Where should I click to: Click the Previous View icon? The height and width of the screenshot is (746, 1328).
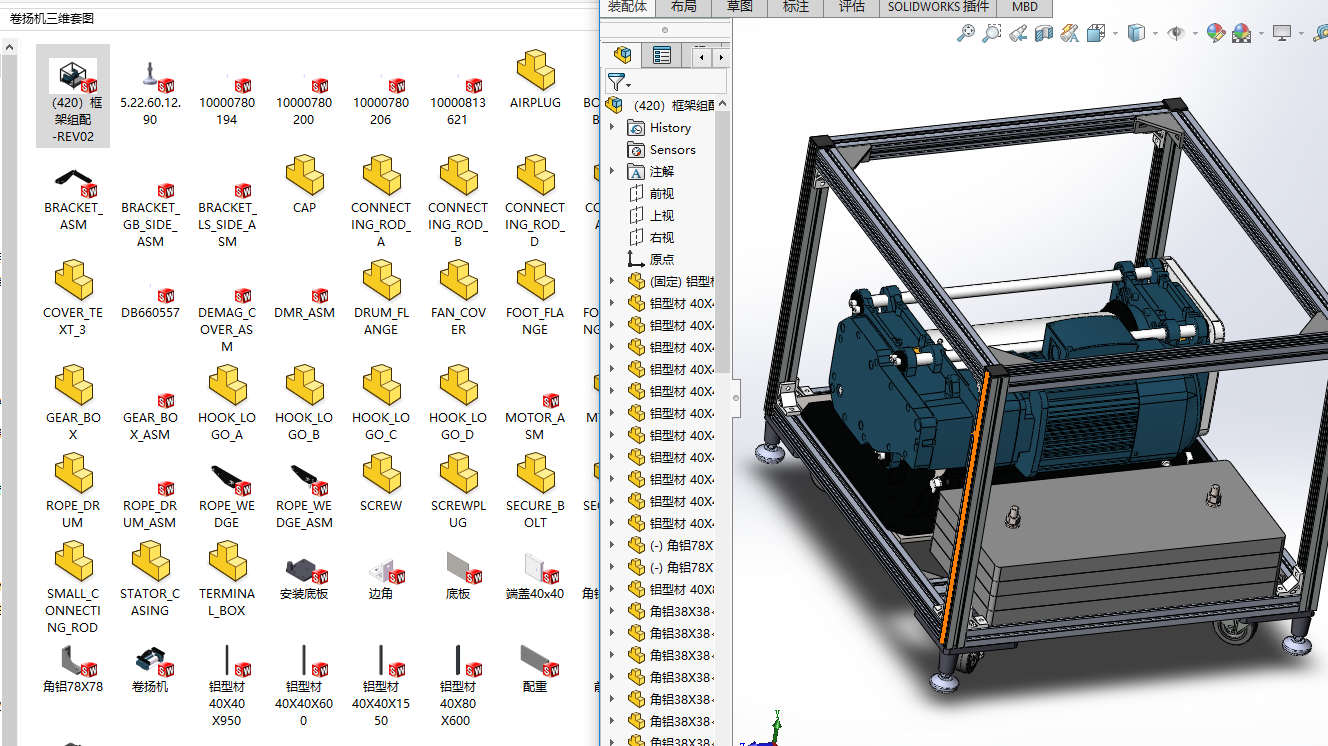click(x=1018, y=33)
